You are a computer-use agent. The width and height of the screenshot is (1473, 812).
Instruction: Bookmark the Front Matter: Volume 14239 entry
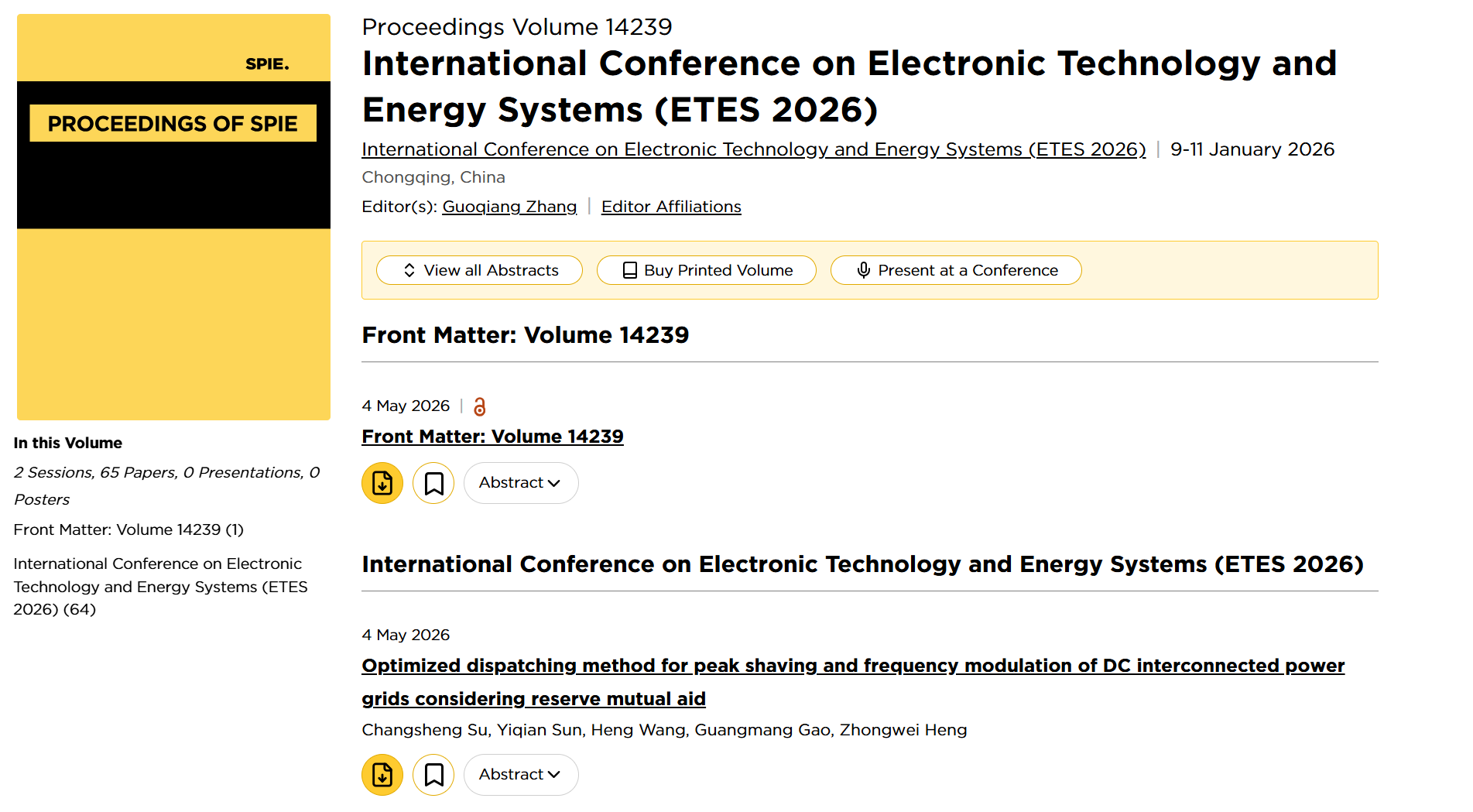point(433,483)
